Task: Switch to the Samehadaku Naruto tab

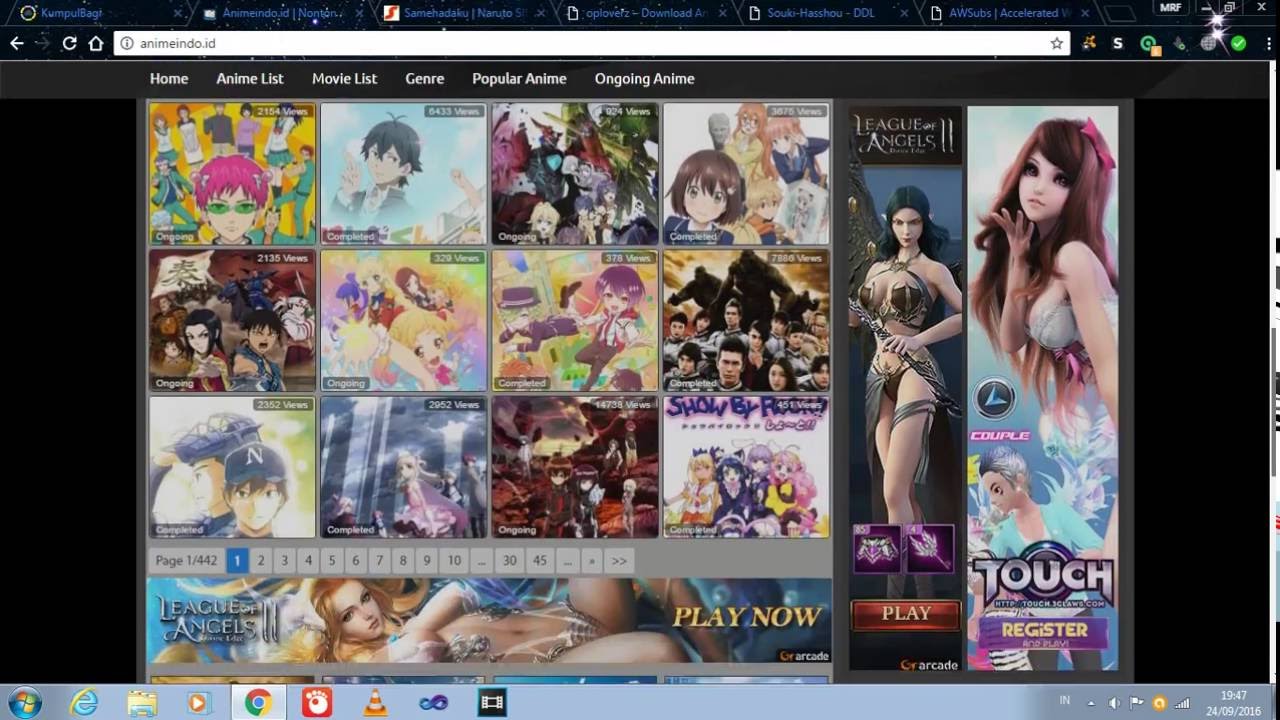Action: pyautogui.click(x=463, y=13)
